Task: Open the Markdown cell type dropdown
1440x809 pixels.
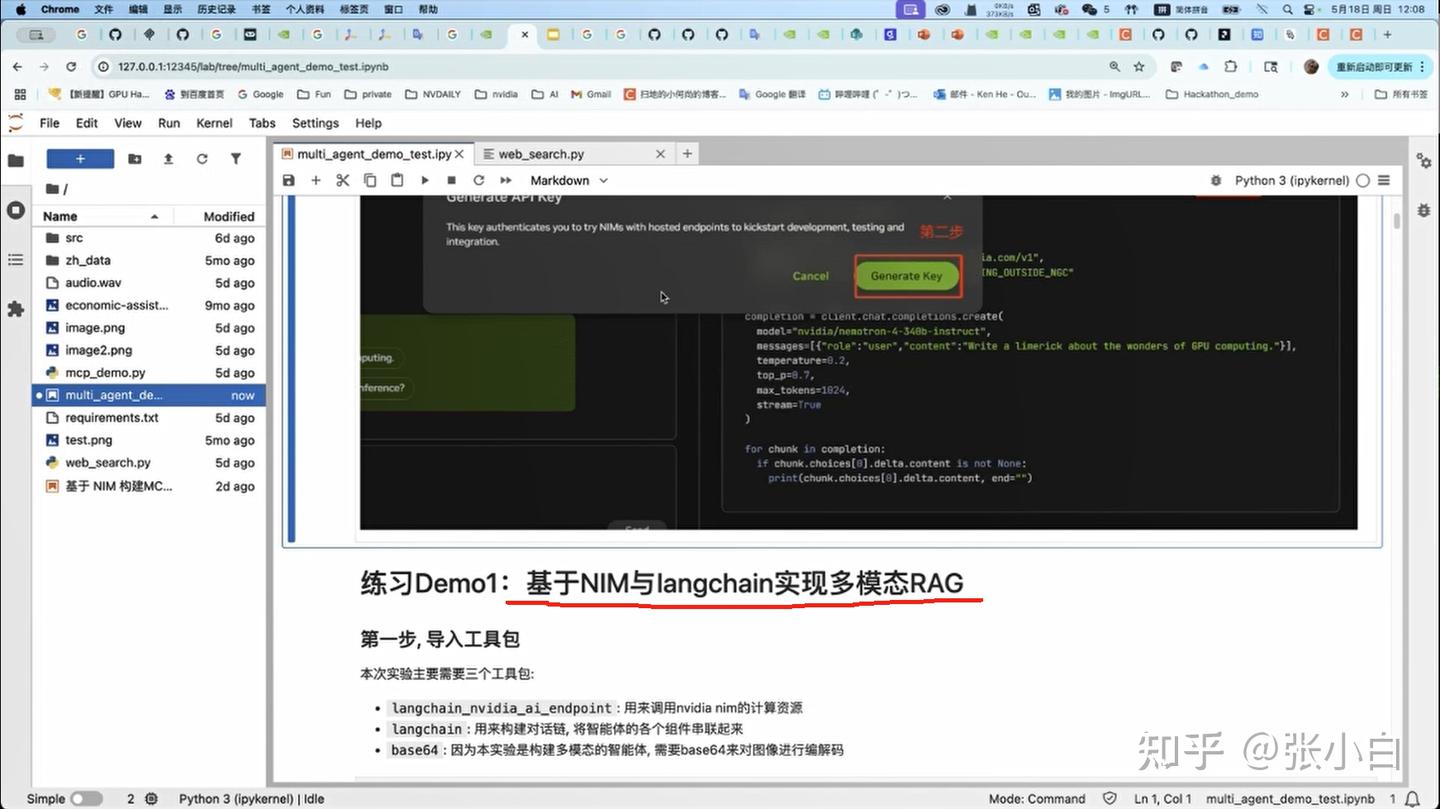Action: [x=568, y=181]
